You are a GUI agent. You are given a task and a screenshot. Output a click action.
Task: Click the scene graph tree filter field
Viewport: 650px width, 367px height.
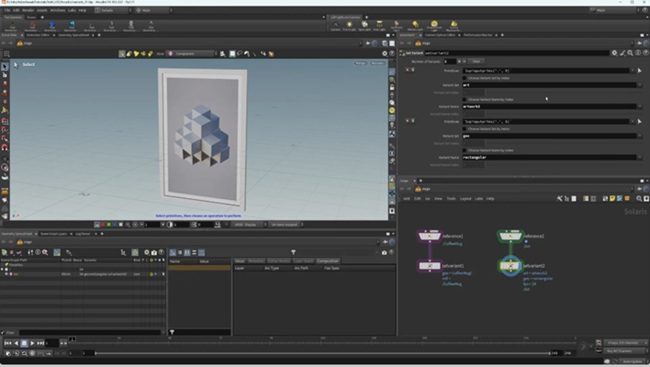pyautogui.click(x=90, y=332)
